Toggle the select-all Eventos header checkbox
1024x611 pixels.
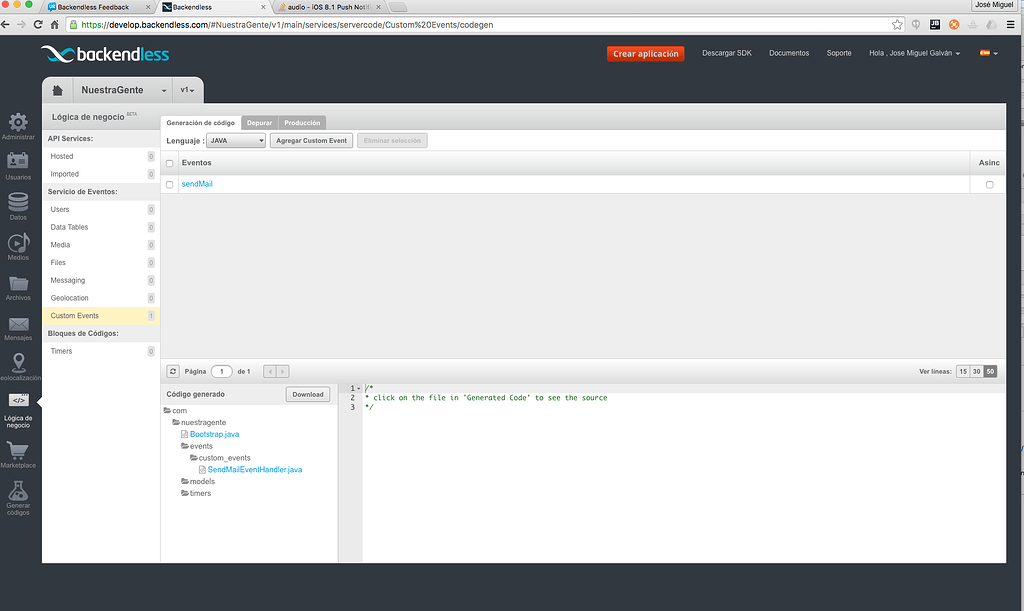coord(170,163)
